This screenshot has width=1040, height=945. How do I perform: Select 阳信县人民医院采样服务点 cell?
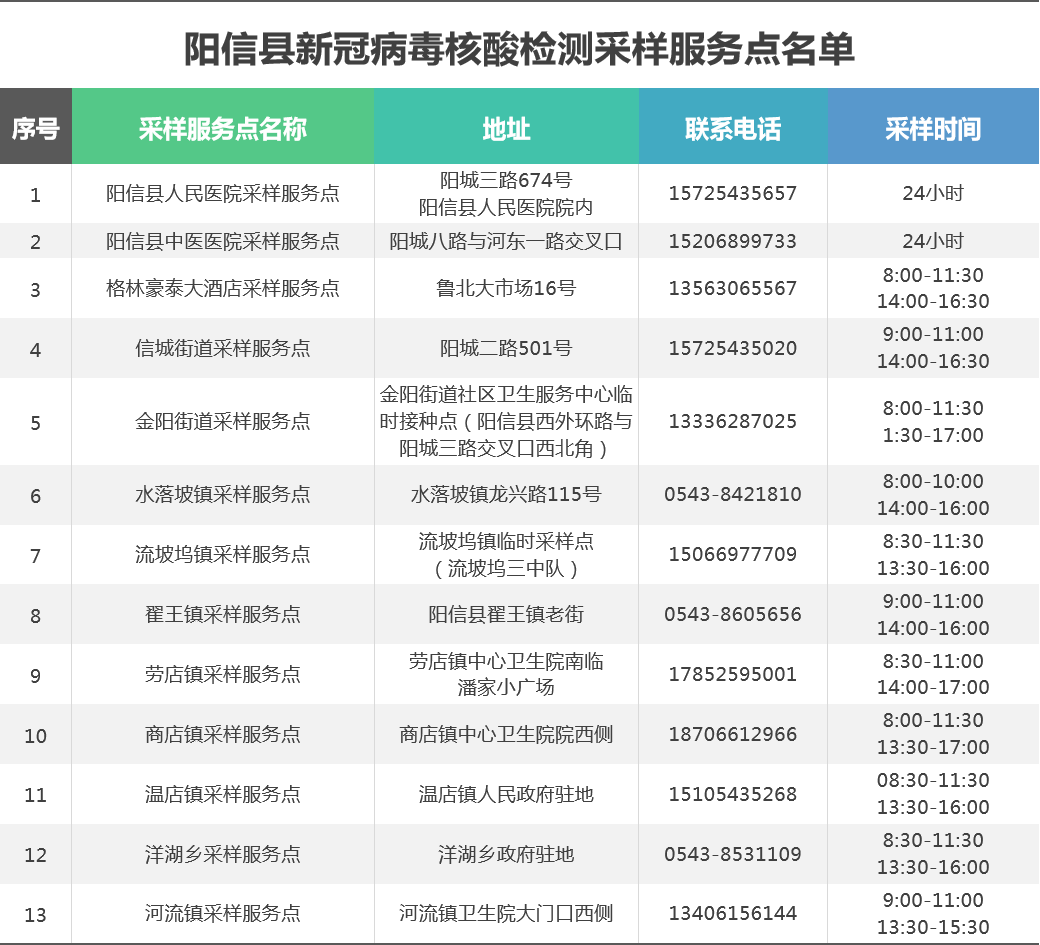pyautogui.click(x=222, y=194)
